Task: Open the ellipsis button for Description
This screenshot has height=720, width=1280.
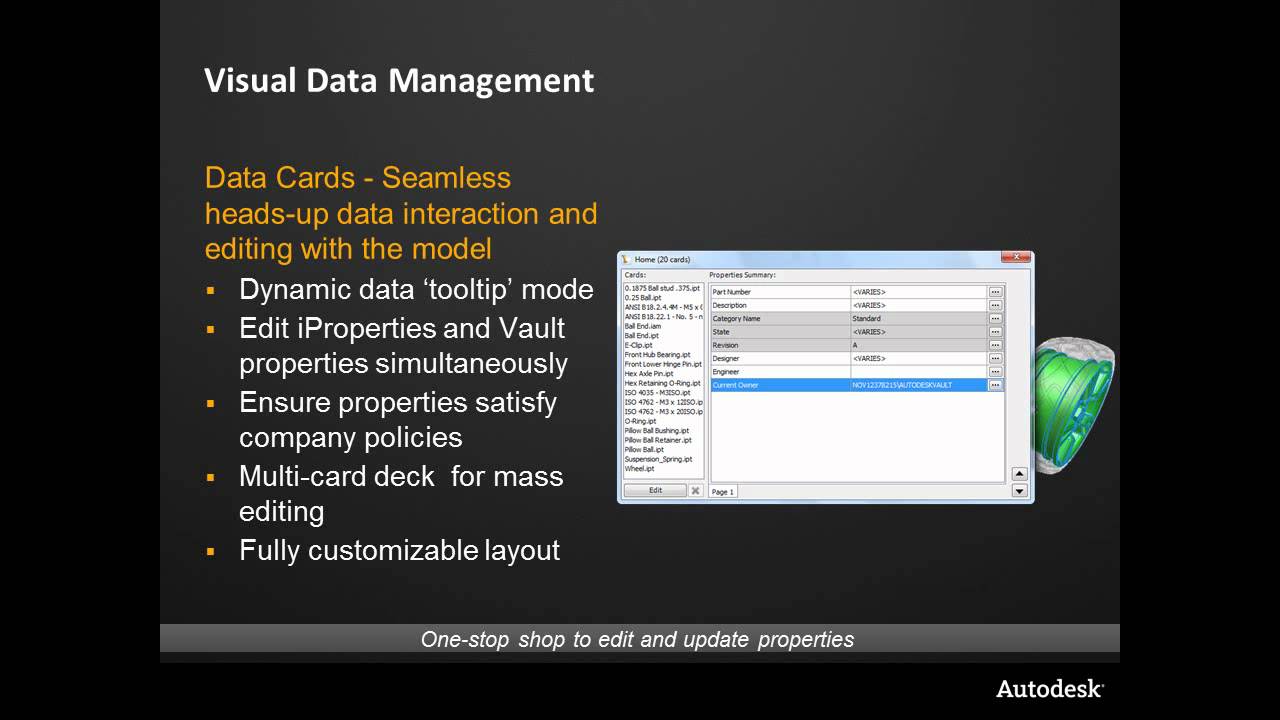Action: coord(995,305)
